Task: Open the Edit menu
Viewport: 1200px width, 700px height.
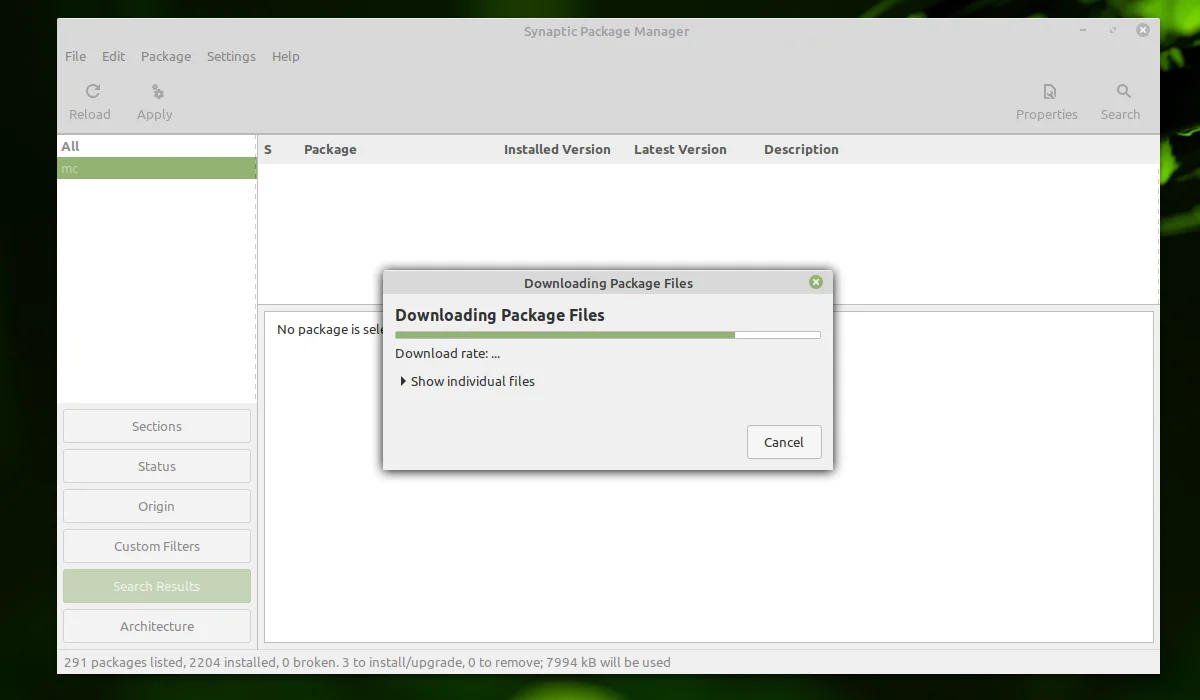Action: (x=113, y=56)
